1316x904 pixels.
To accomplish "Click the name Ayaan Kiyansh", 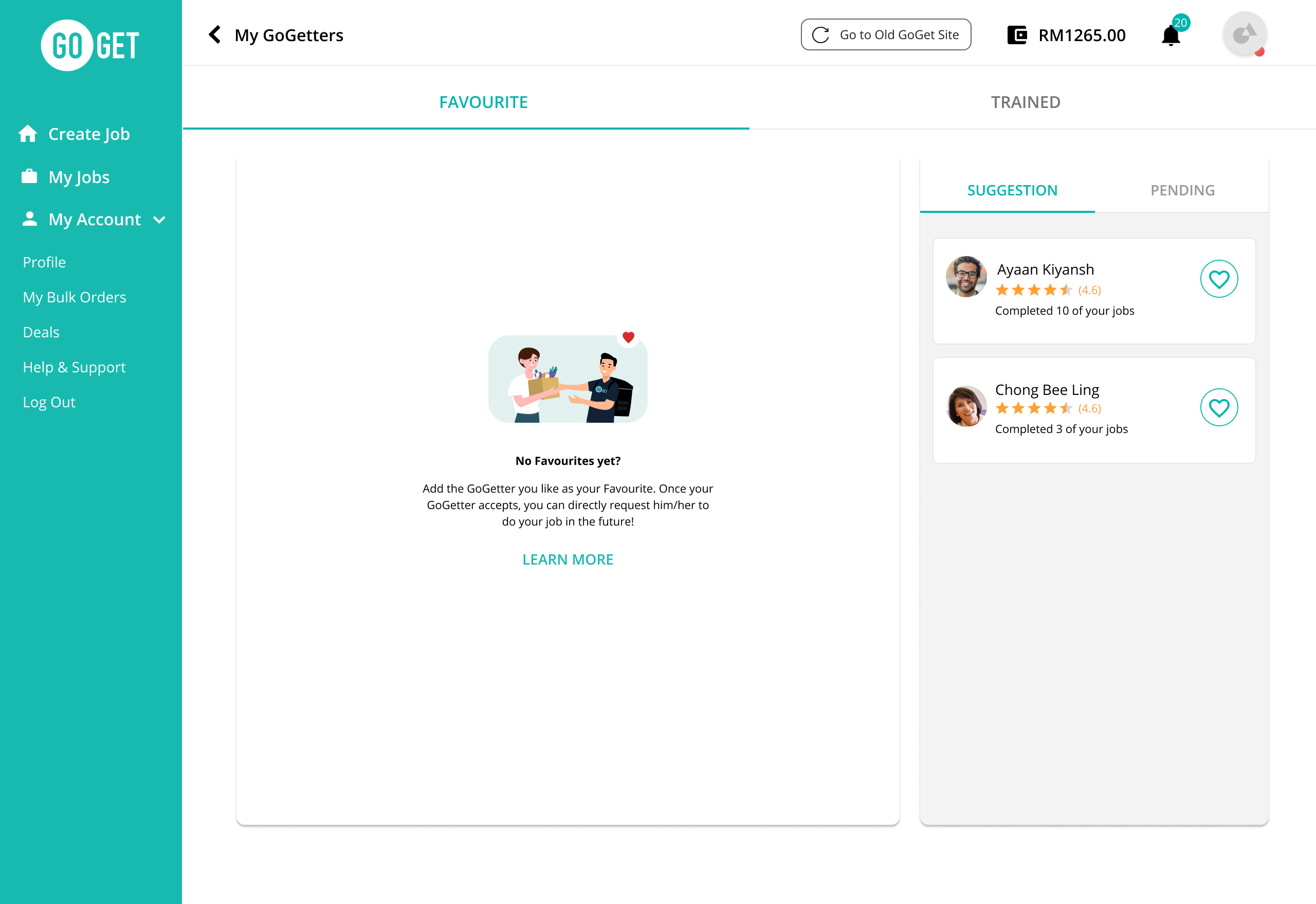I will [x=1045, y=269].
